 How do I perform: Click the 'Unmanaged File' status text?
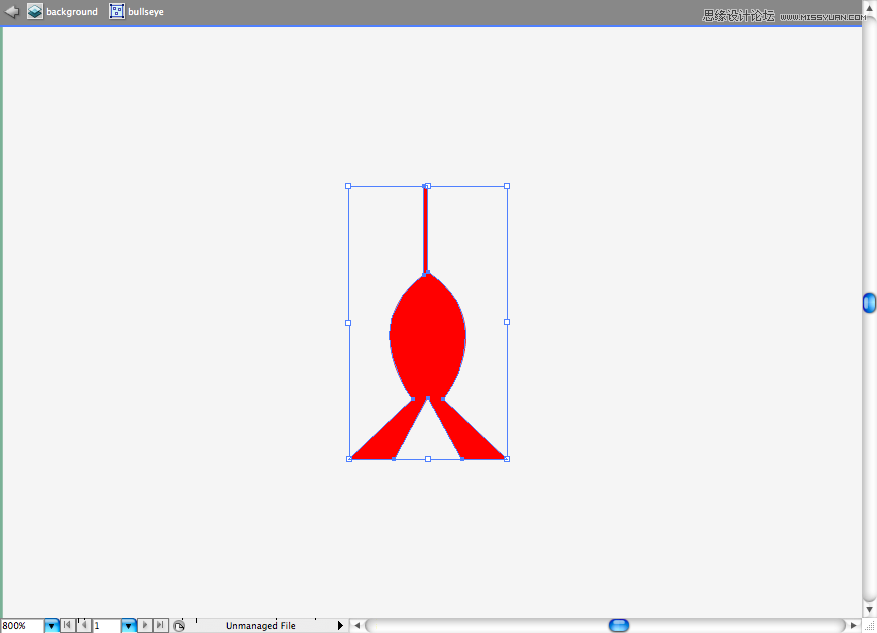pos(261,626)
